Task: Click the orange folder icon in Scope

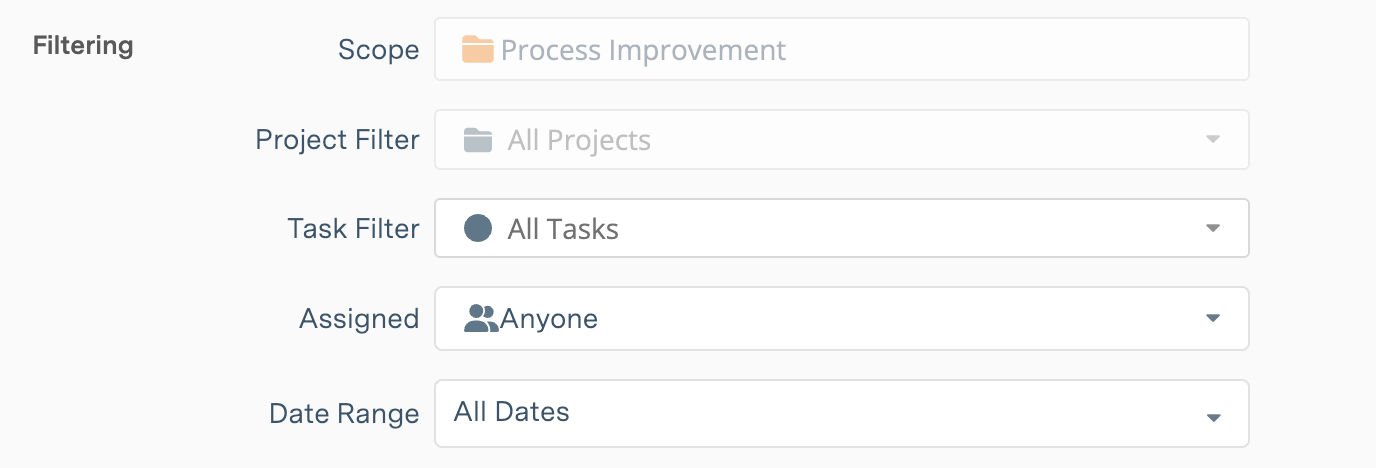Action: [478, 49]
